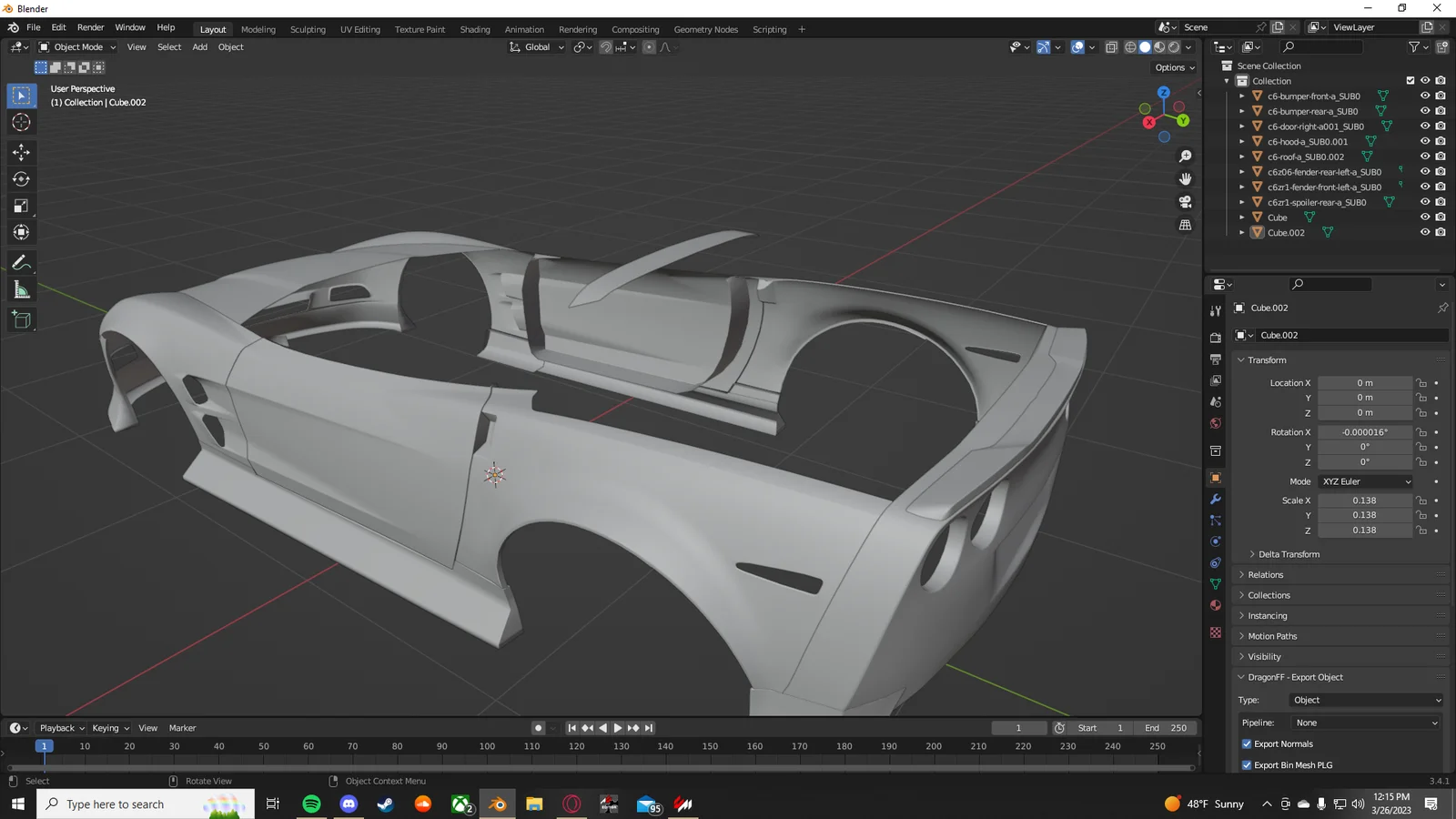Select the Measure tool
The height and width of the screenshot is (819, 1456).
coord(21,289)
